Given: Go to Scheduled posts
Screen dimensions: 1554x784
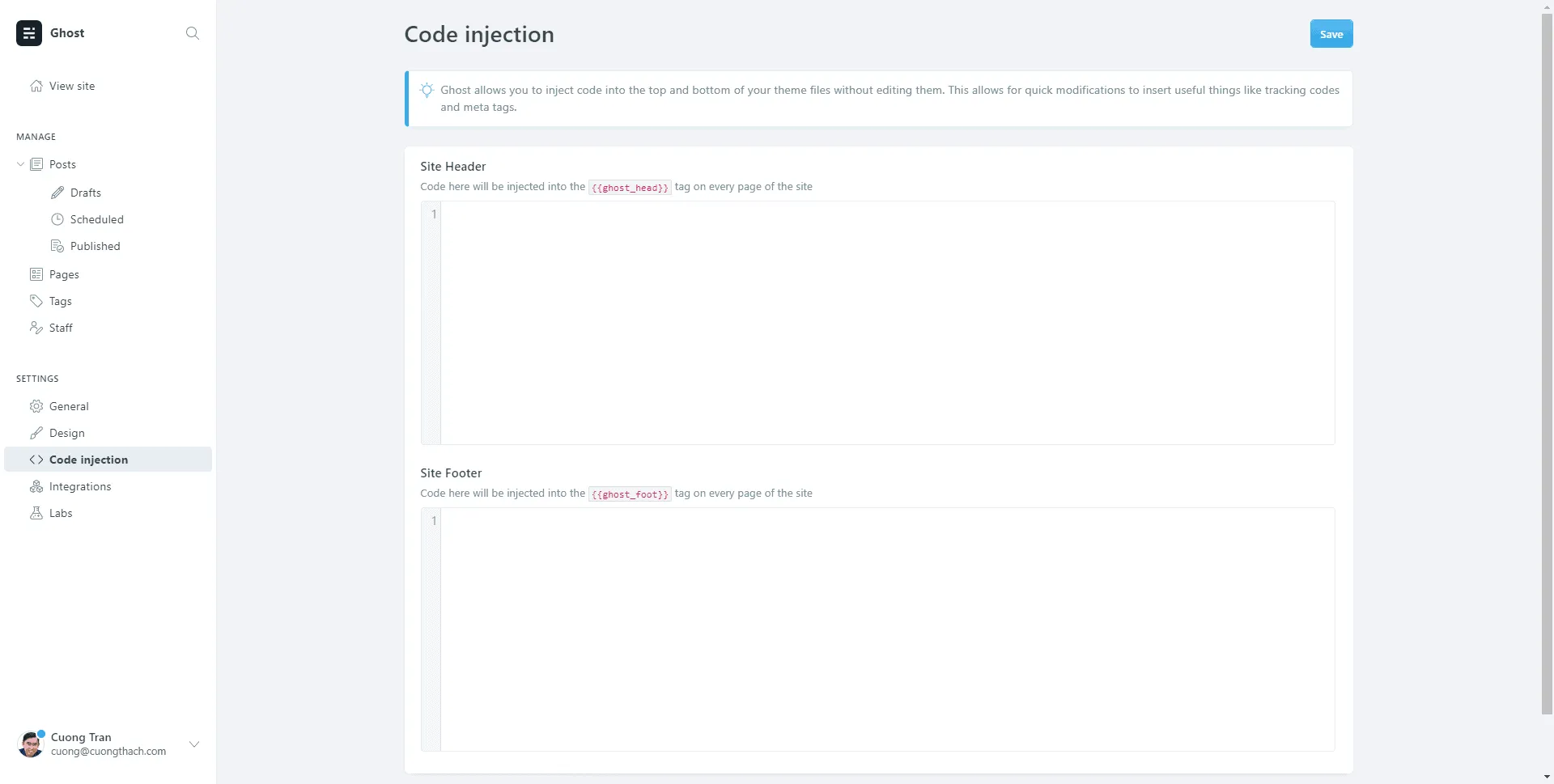Looking at the screenshot, I should tap(97, 219).
